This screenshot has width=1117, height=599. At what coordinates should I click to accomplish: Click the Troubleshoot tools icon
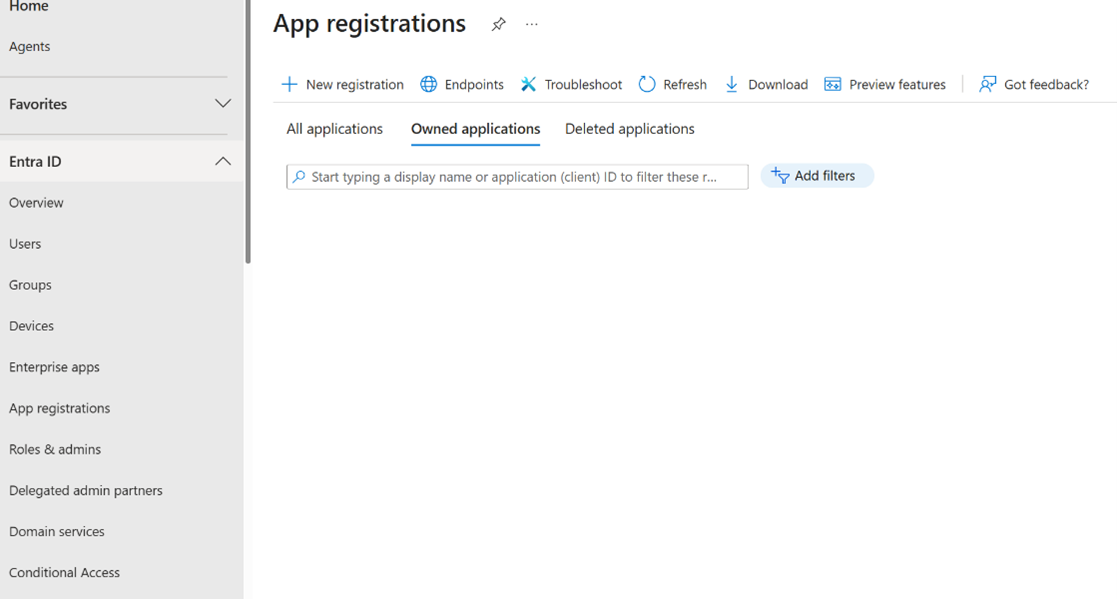click(528, 84)
